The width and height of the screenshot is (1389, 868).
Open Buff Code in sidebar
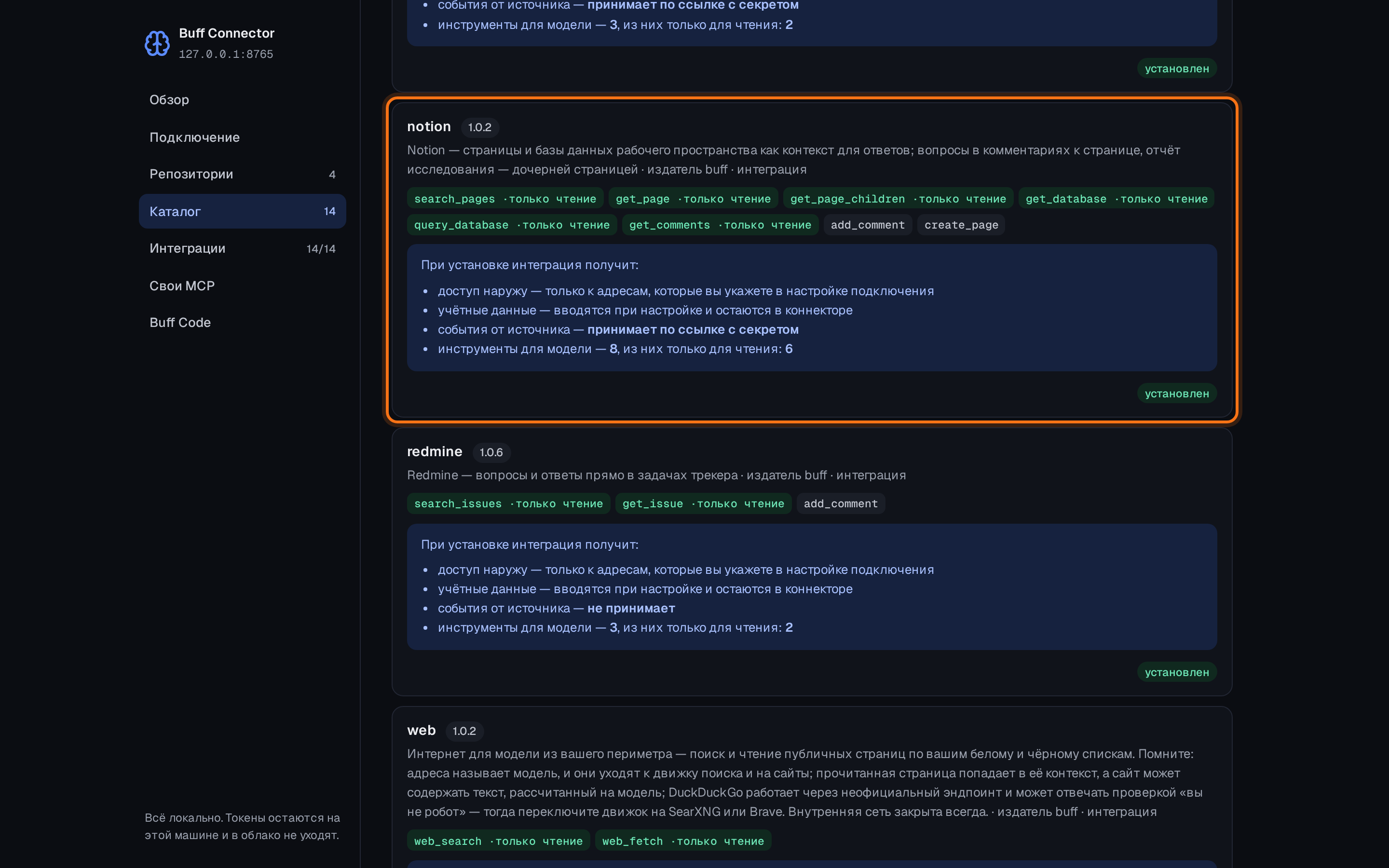pyautogui.click(x=242, y=323)
